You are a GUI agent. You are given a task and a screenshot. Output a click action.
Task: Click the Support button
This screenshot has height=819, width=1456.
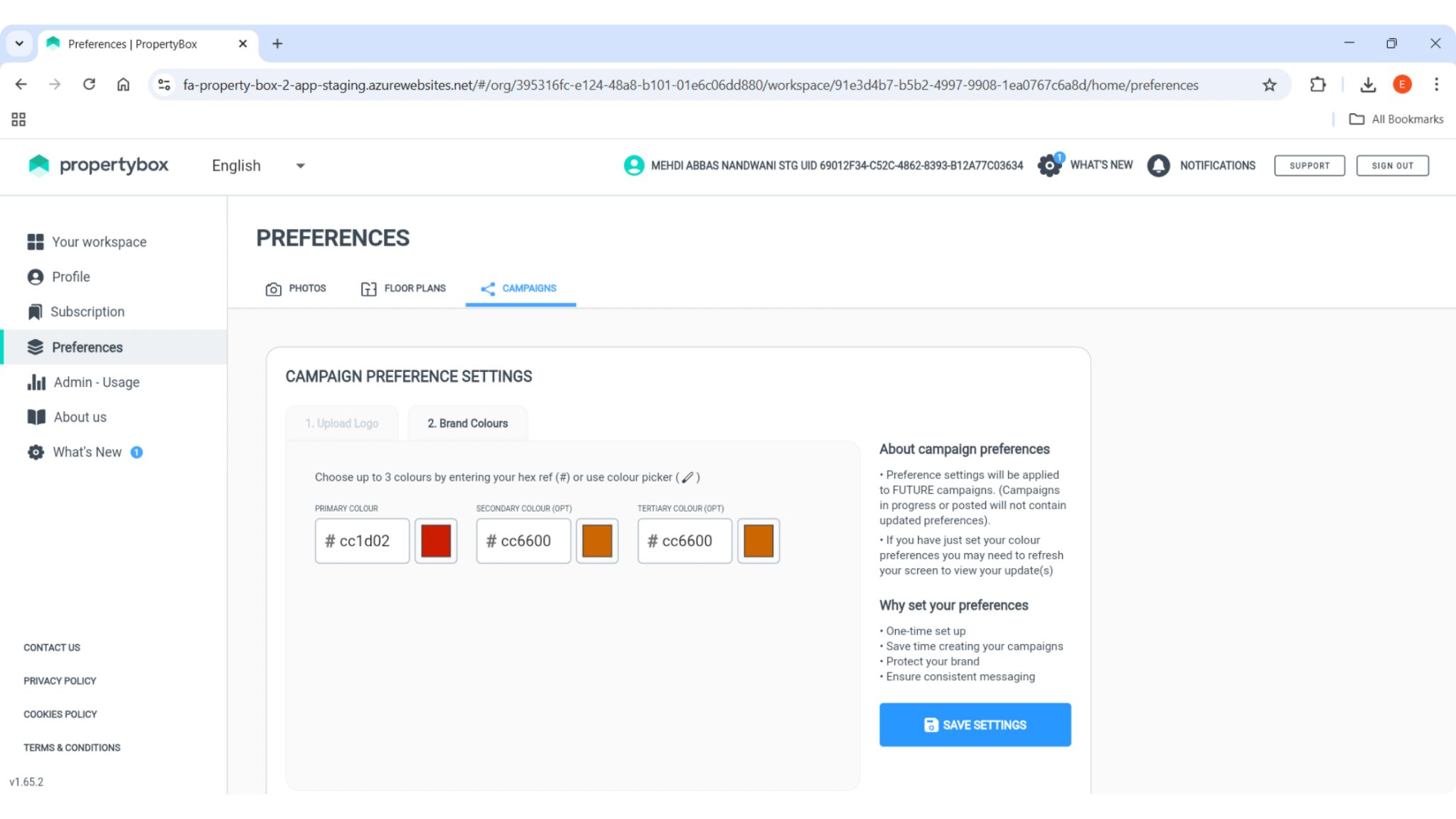coord(1309,166)
